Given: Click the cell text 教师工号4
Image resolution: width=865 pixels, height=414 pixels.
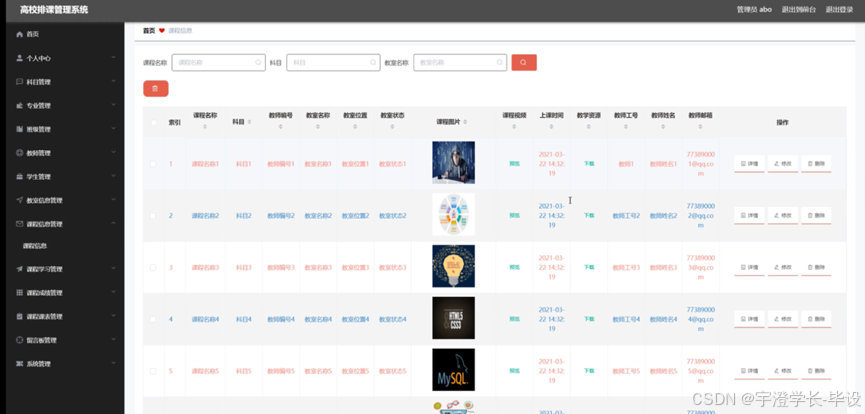Looking at the screenshot, I should point(626,320).
